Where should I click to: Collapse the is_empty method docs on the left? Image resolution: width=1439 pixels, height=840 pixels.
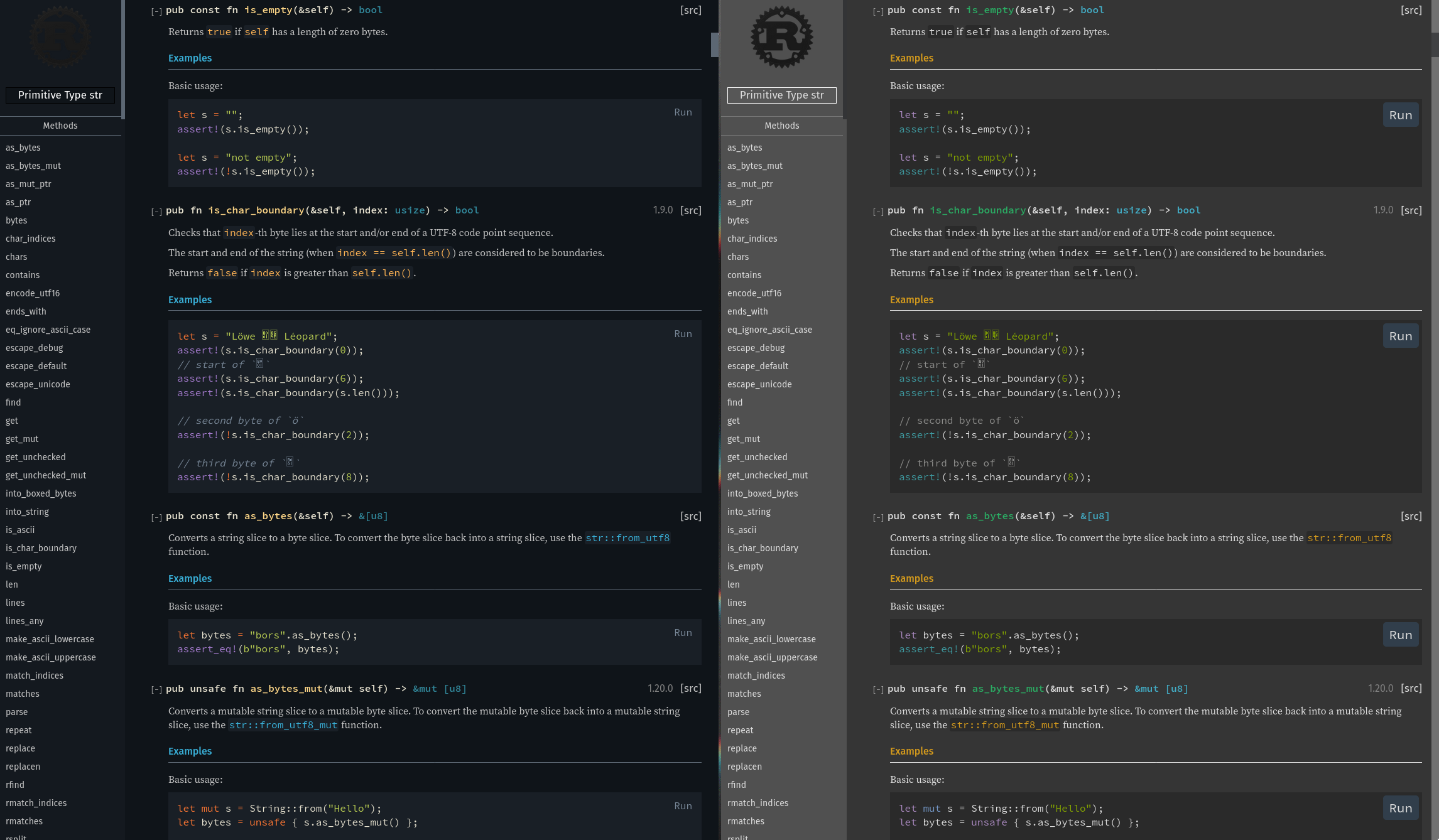(x=156, y=11)
